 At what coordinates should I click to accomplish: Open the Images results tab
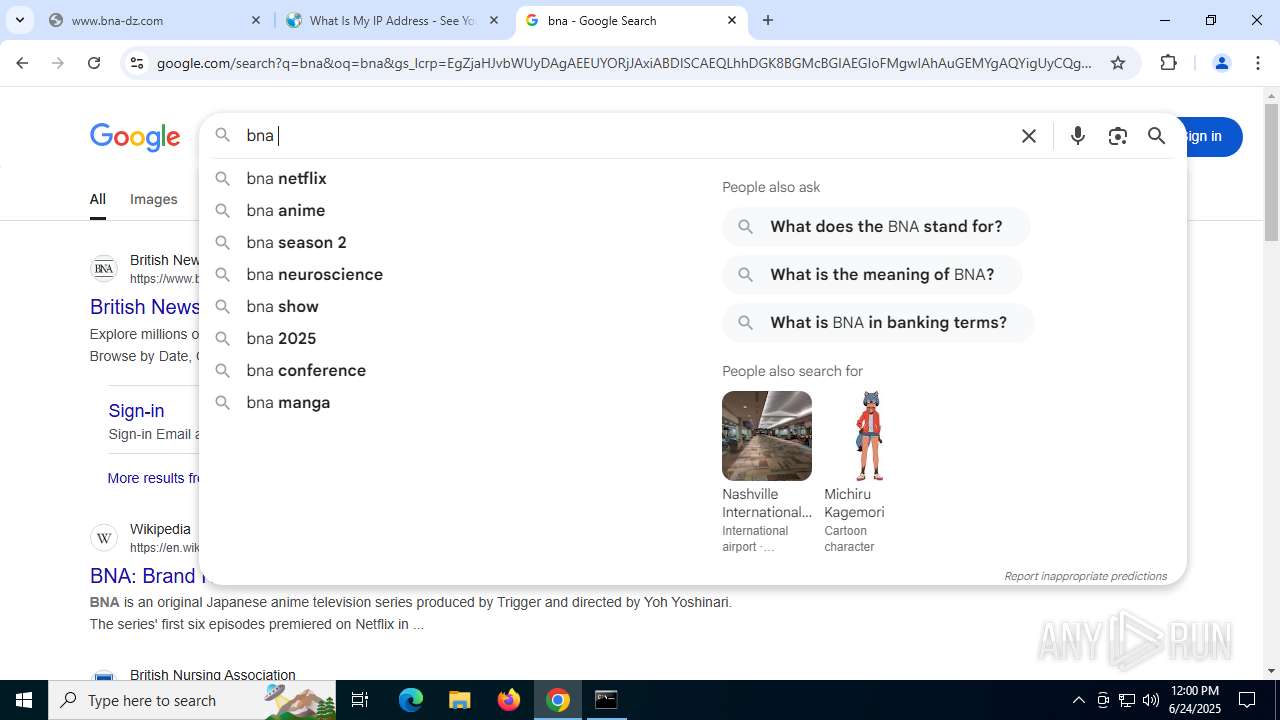tap(153, 199)
